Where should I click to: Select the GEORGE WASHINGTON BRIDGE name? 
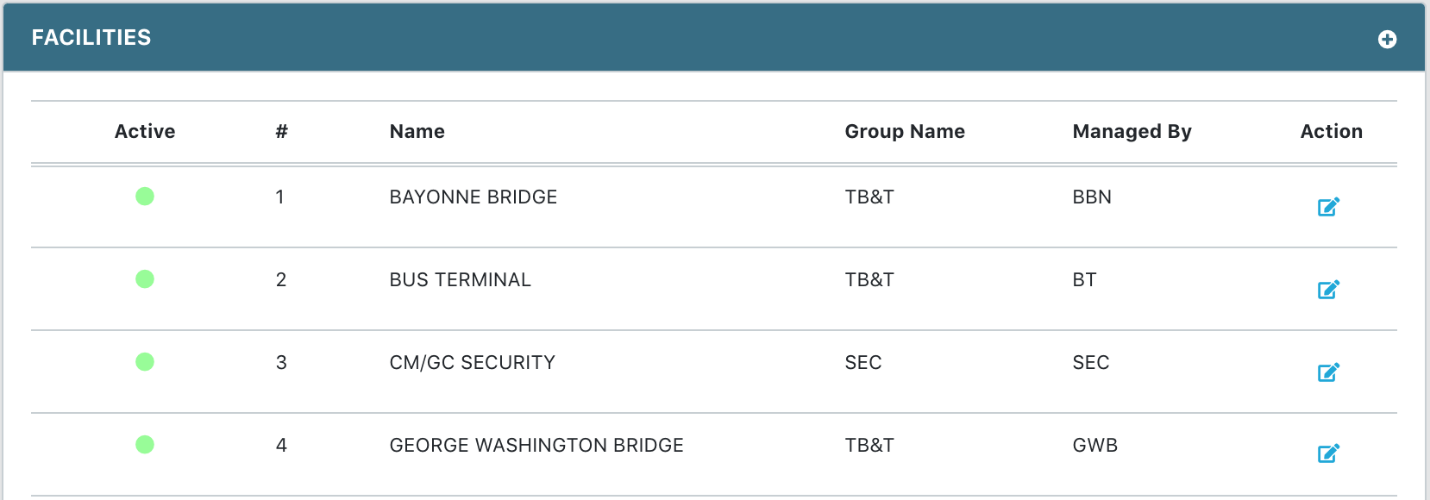536,445
